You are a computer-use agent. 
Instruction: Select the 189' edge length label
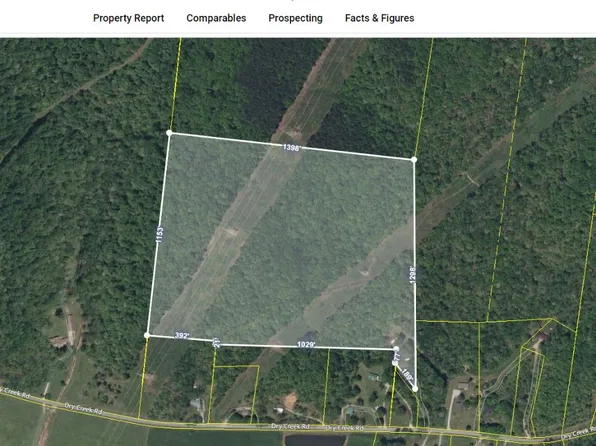pyautogui.click(x=407, y=375)
